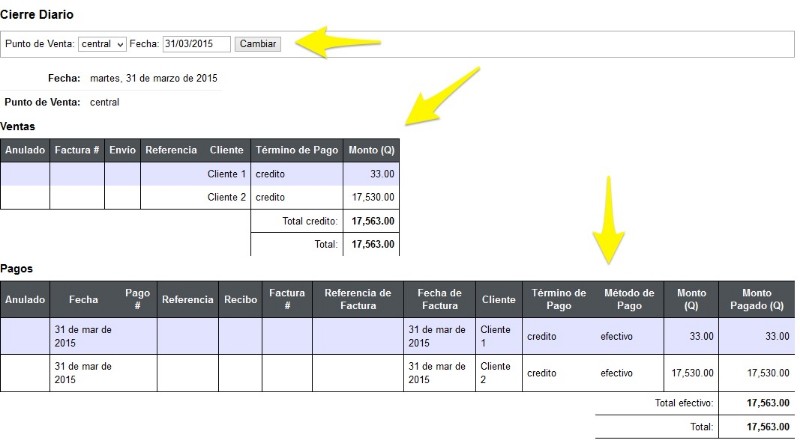This screenshot has width=800, height=440.
Task: Click the Total credito value in Ventas
Action: (373, 221)
